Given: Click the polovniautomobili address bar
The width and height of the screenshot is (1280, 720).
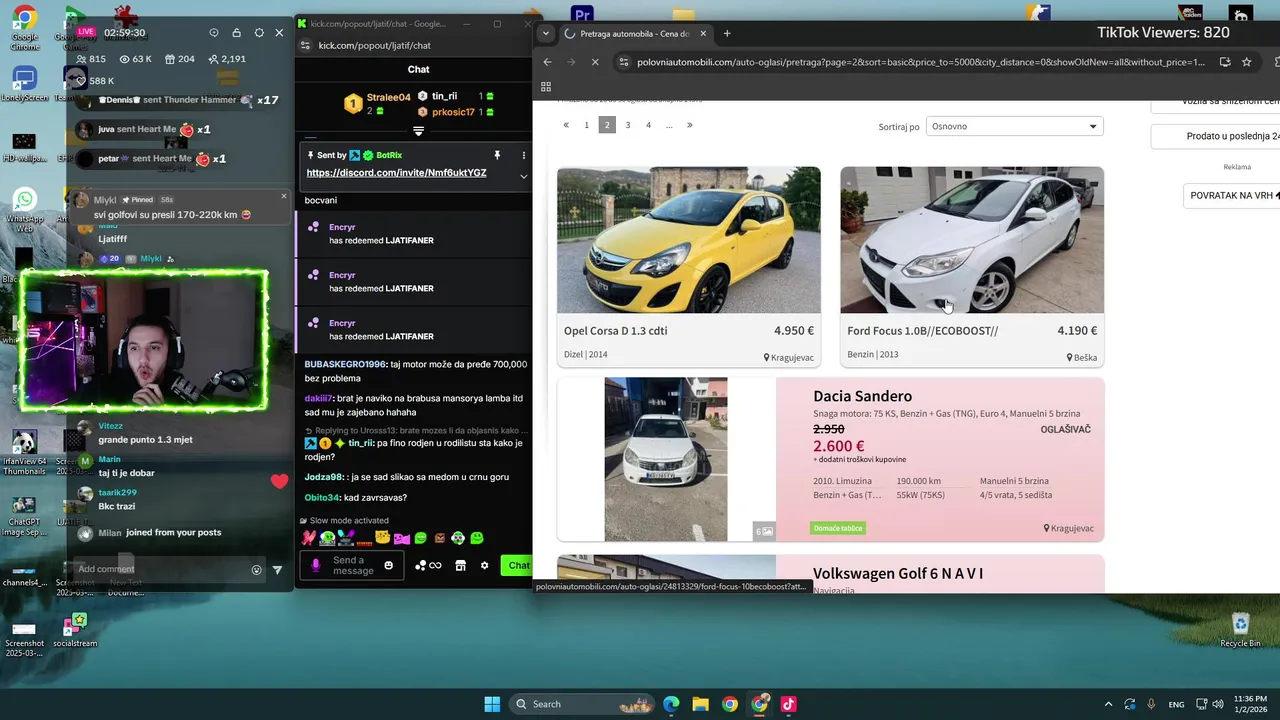Looking at the screenshot, I should (920, 62).
